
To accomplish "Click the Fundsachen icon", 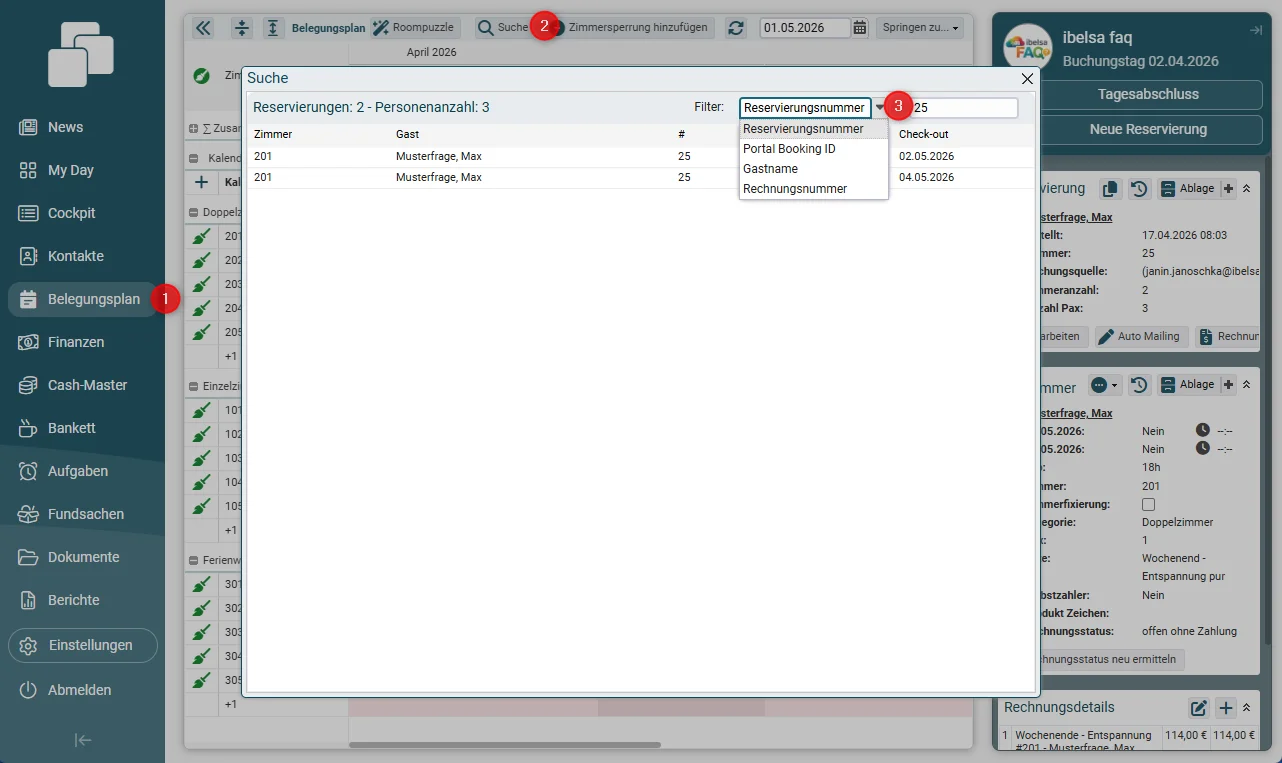I will pyautogui.click(x=28, y=514).
